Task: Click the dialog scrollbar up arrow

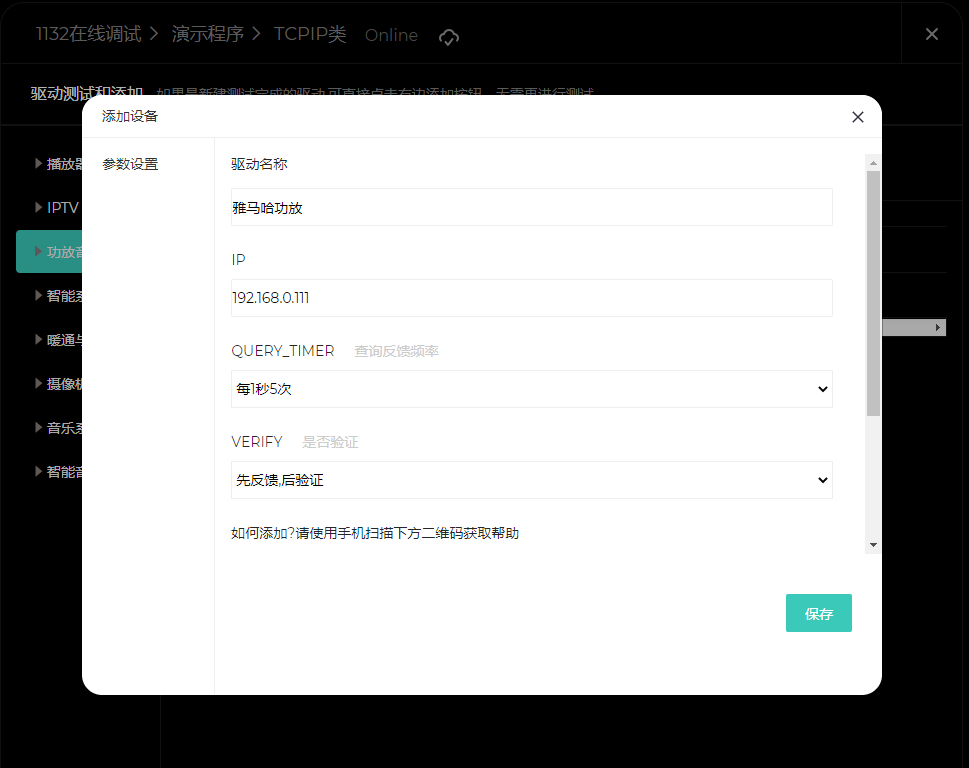Action: coord(873,162)
